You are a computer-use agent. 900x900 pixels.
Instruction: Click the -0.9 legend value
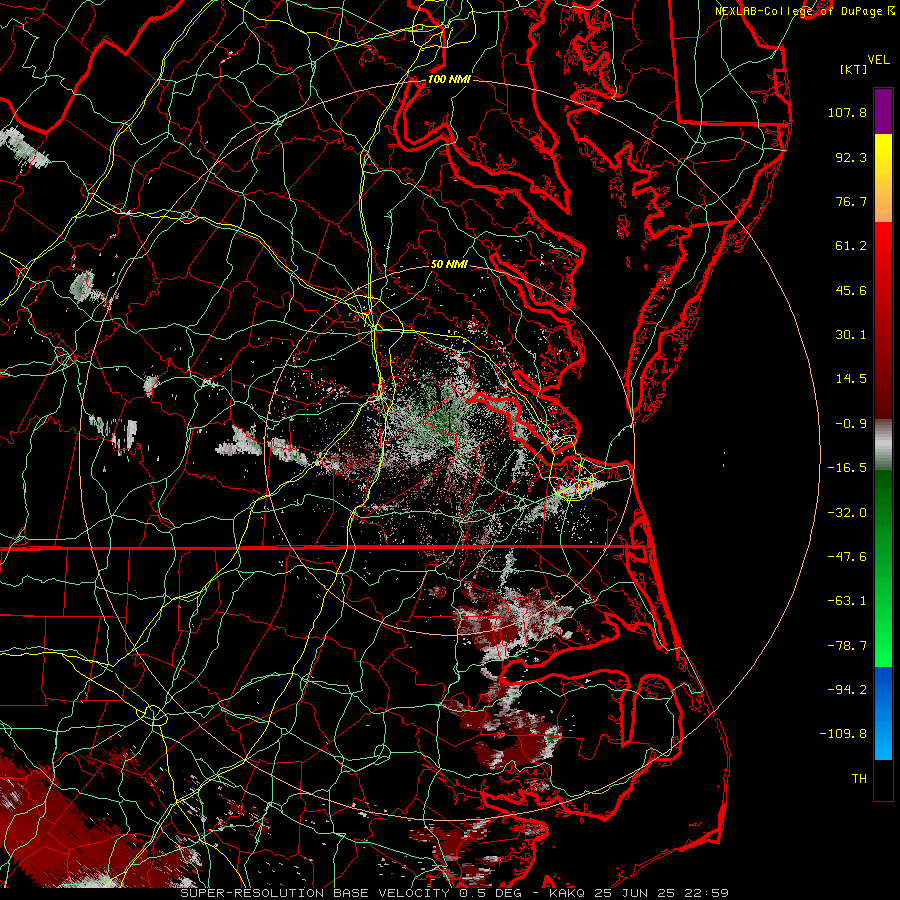click(851, 424)
